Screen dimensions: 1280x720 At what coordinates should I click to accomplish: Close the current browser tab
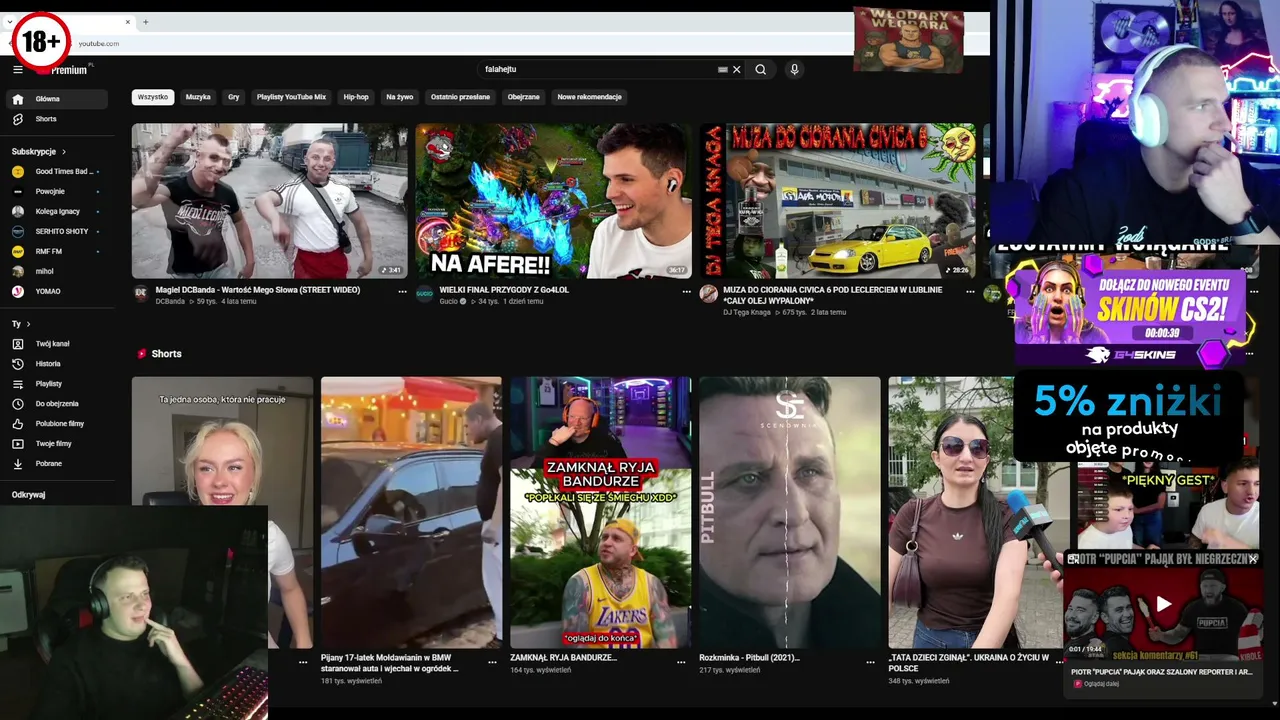click(x=128, y=22)
